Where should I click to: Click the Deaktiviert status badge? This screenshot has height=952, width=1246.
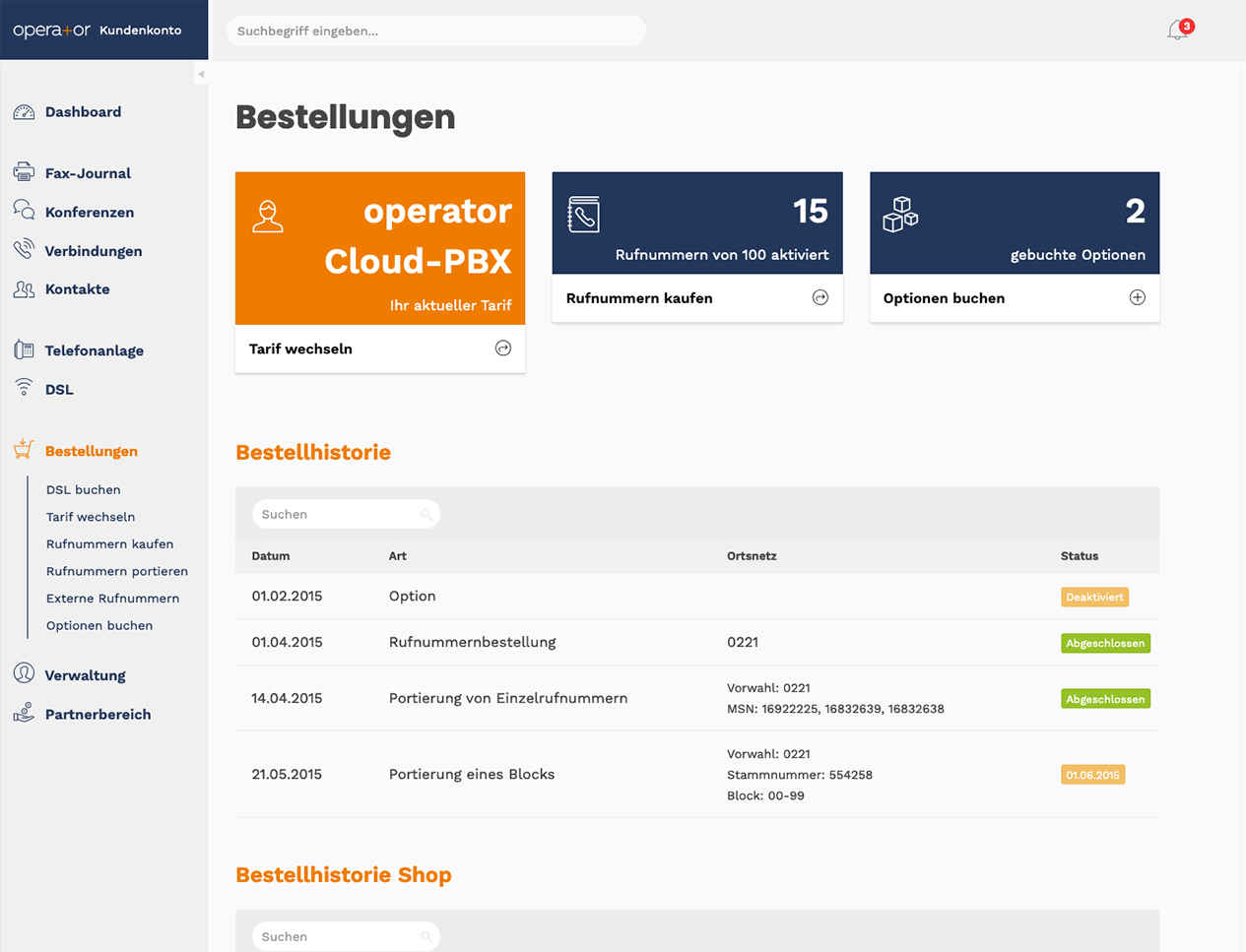coord(1094,597)
